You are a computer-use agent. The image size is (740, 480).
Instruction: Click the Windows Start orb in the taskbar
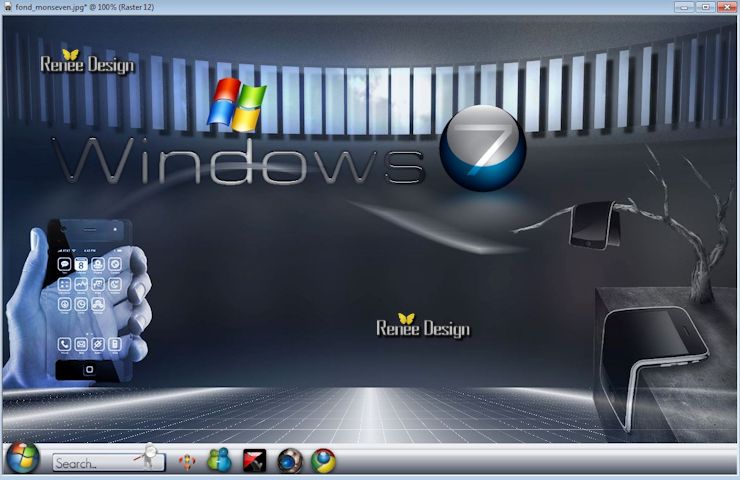pos(22,457)
